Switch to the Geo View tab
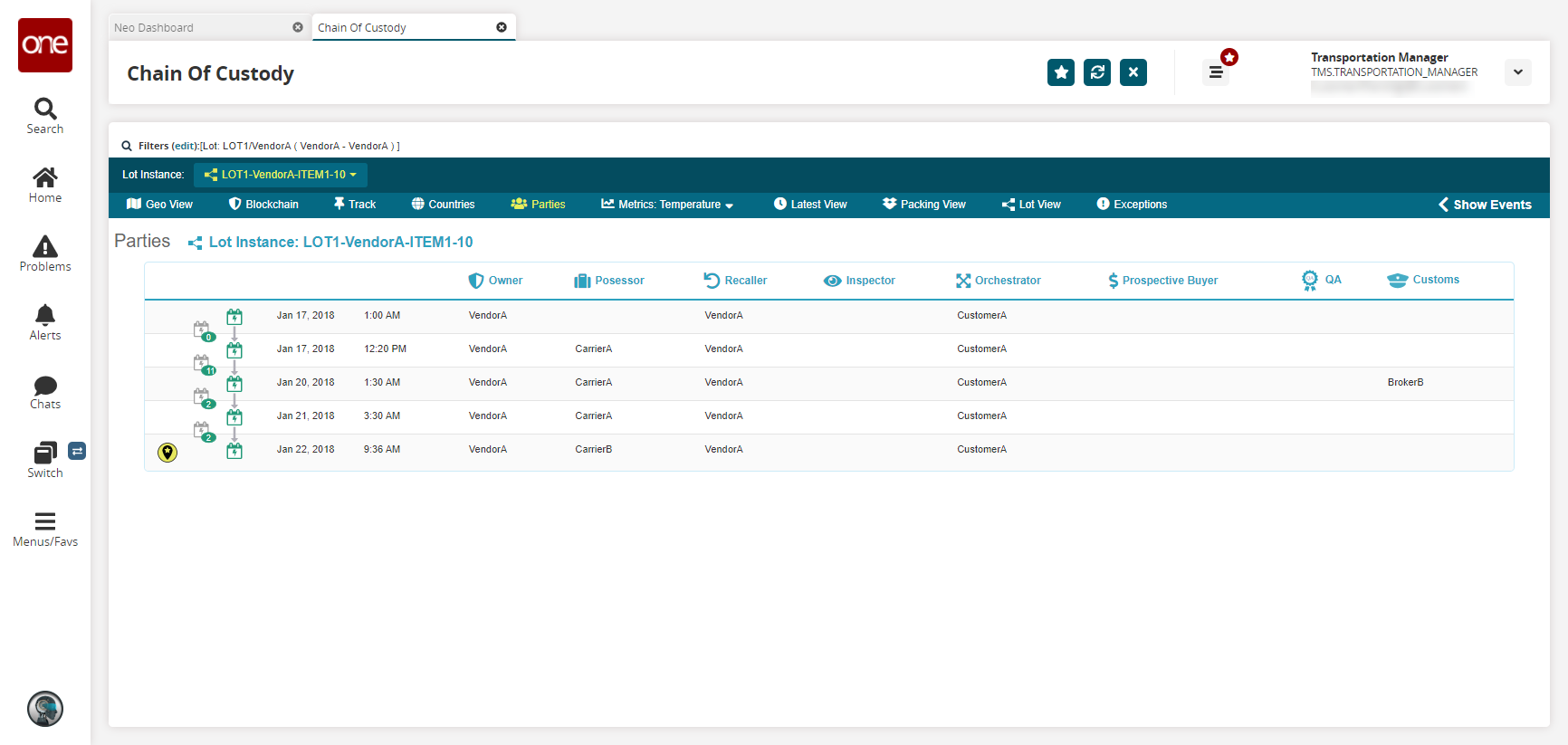The width and height of the screenshot is (1568, 745). (x=159, y=205)
